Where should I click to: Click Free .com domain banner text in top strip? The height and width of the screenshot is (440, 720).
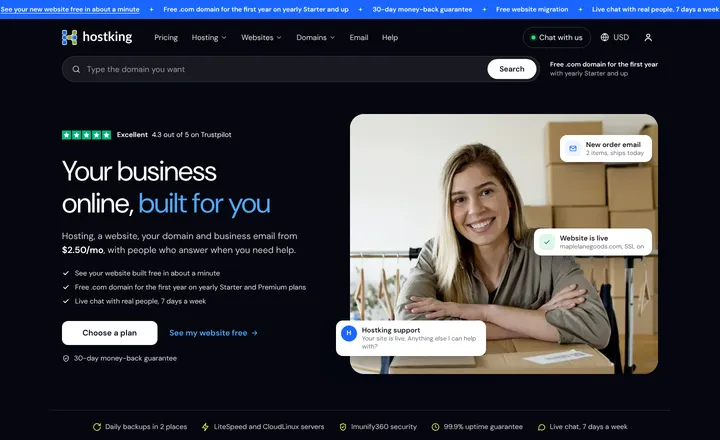click(x=256, y=9)
